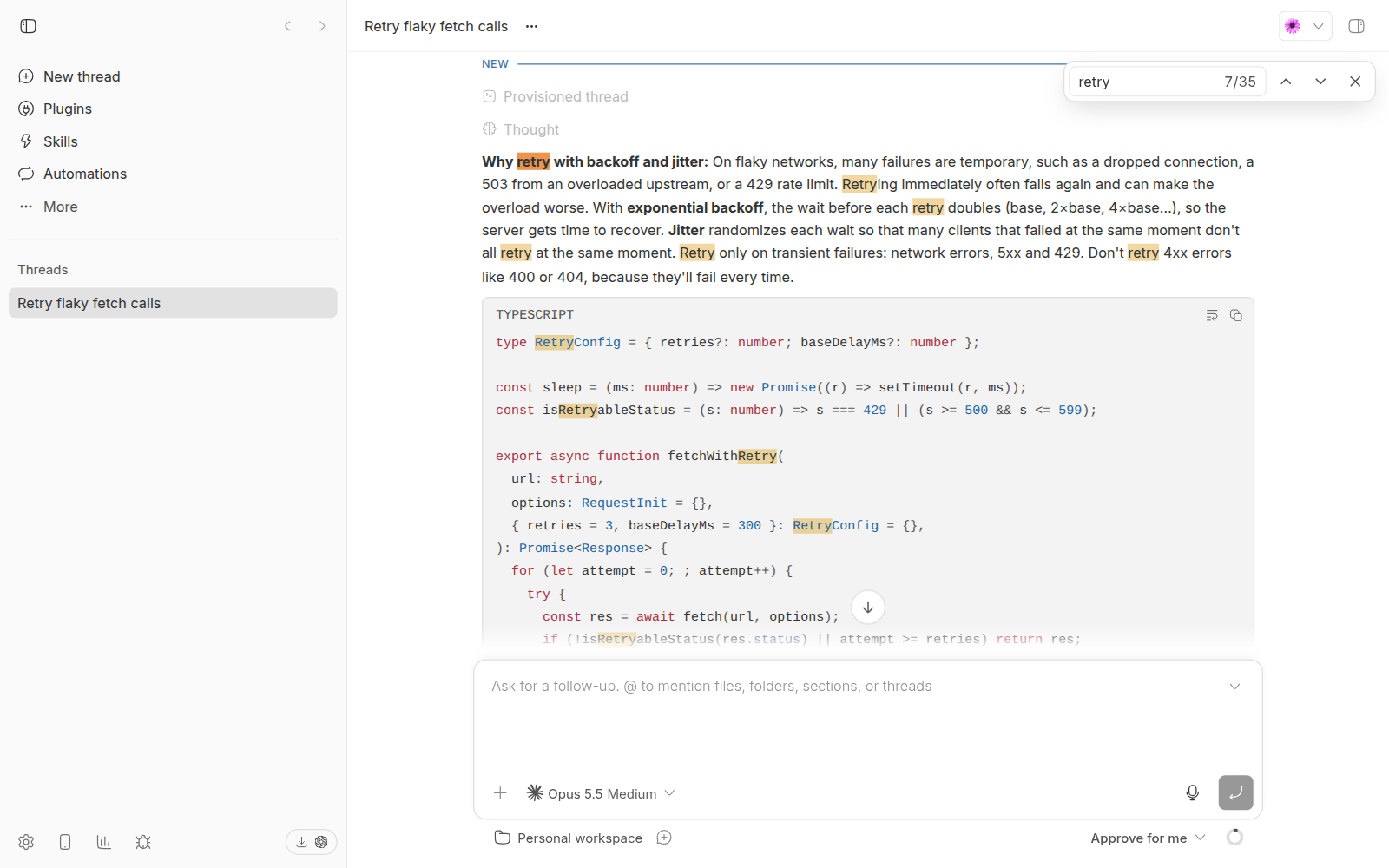Viewport: 1389px width, 868px height.
Task: Start a New thread
Action: tap(173, 76)
